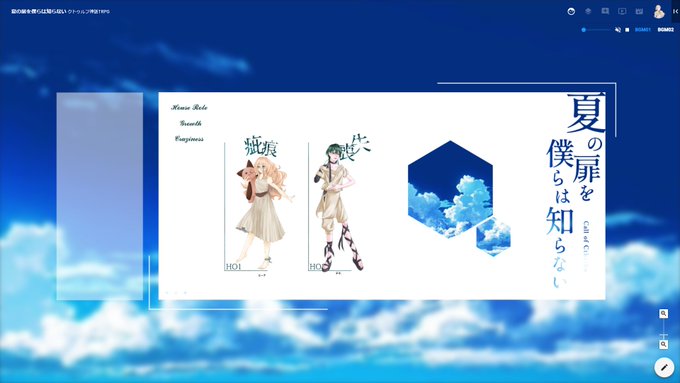Screen dimensions: 680x383
Task: Select the HO2 green-haired character card
Action: click(340, 204)
